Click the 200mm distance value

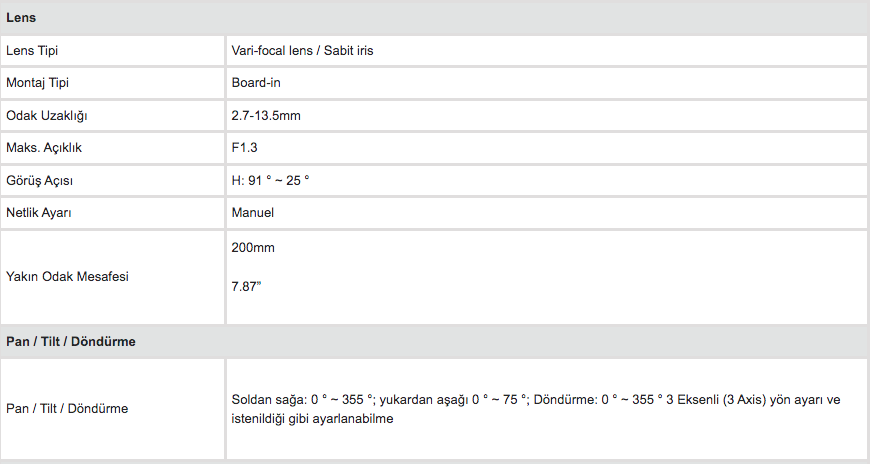click(x=253, y=248)
